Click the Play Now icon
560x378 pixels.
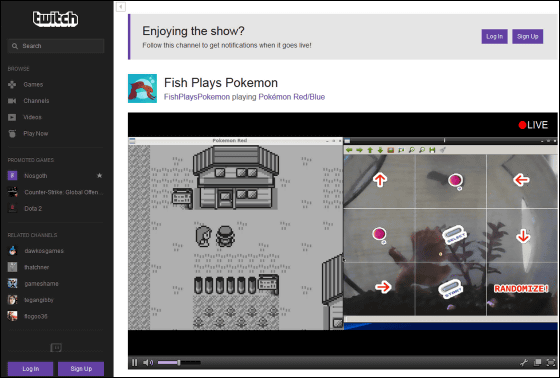(x=12, y=134)
